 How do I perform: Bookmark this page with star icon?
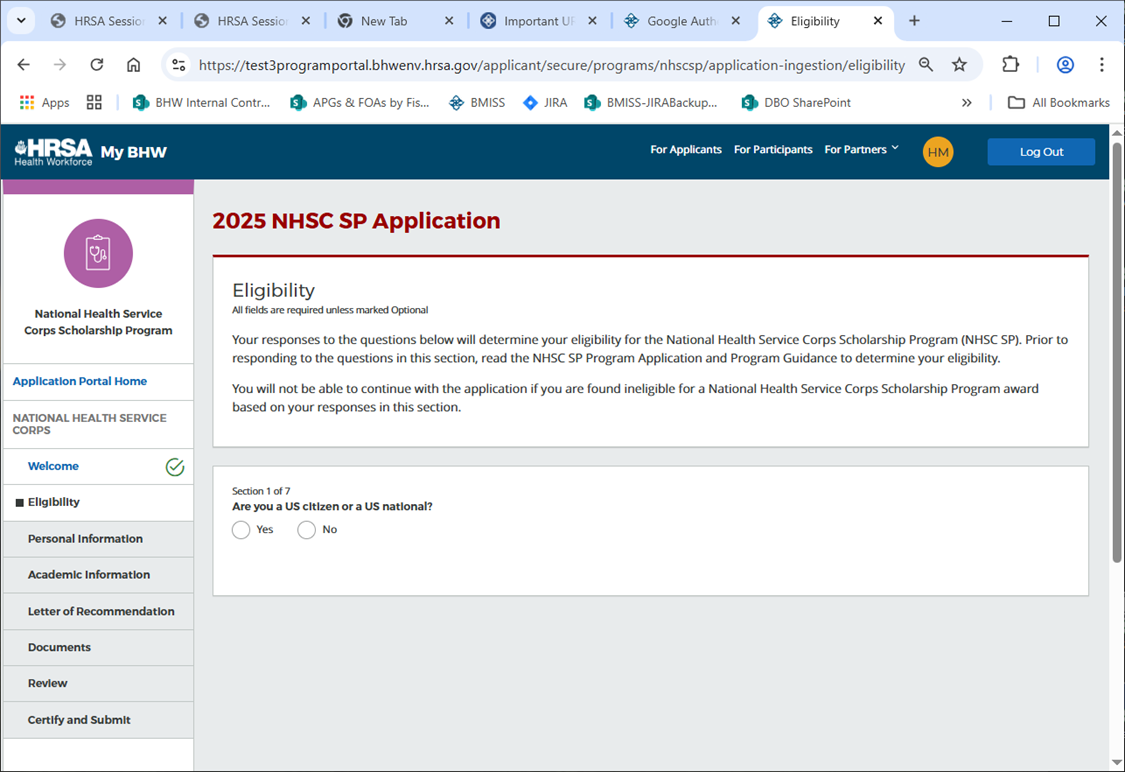(959, 65)
